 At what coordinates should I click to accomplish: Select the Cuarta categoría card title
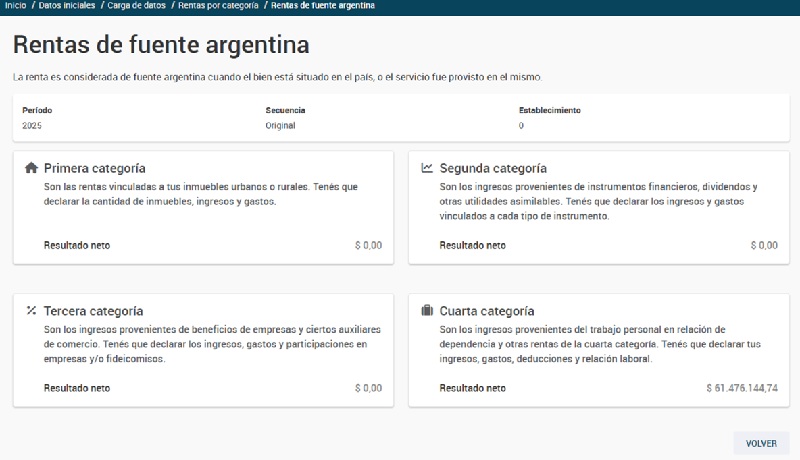coord(487,311)
